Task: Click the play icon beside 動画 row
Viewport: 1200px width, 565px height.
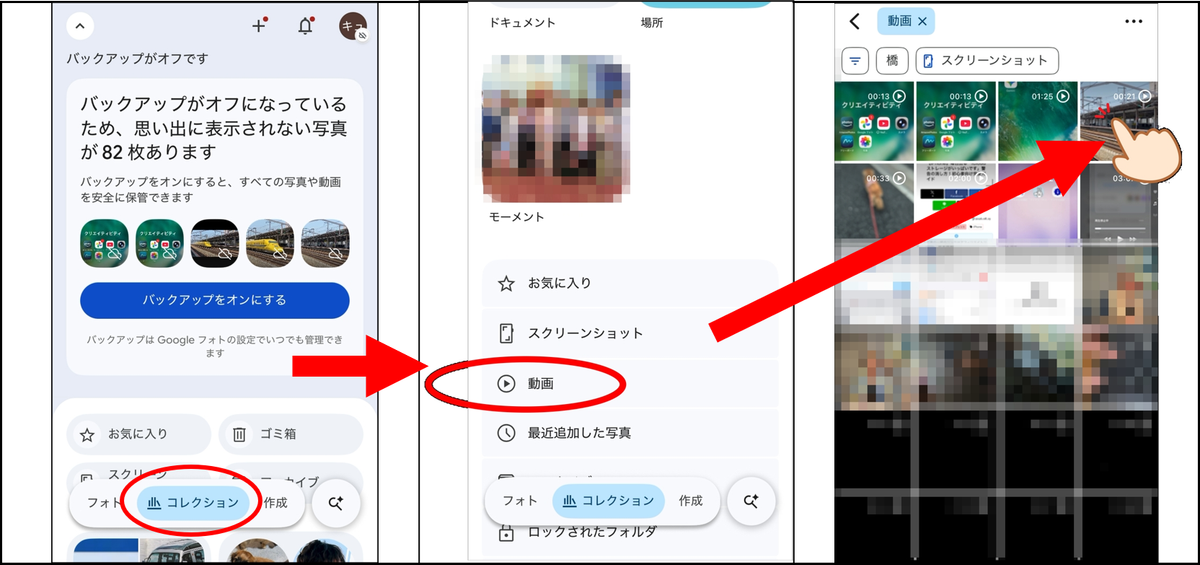Action: pos(506,383)
